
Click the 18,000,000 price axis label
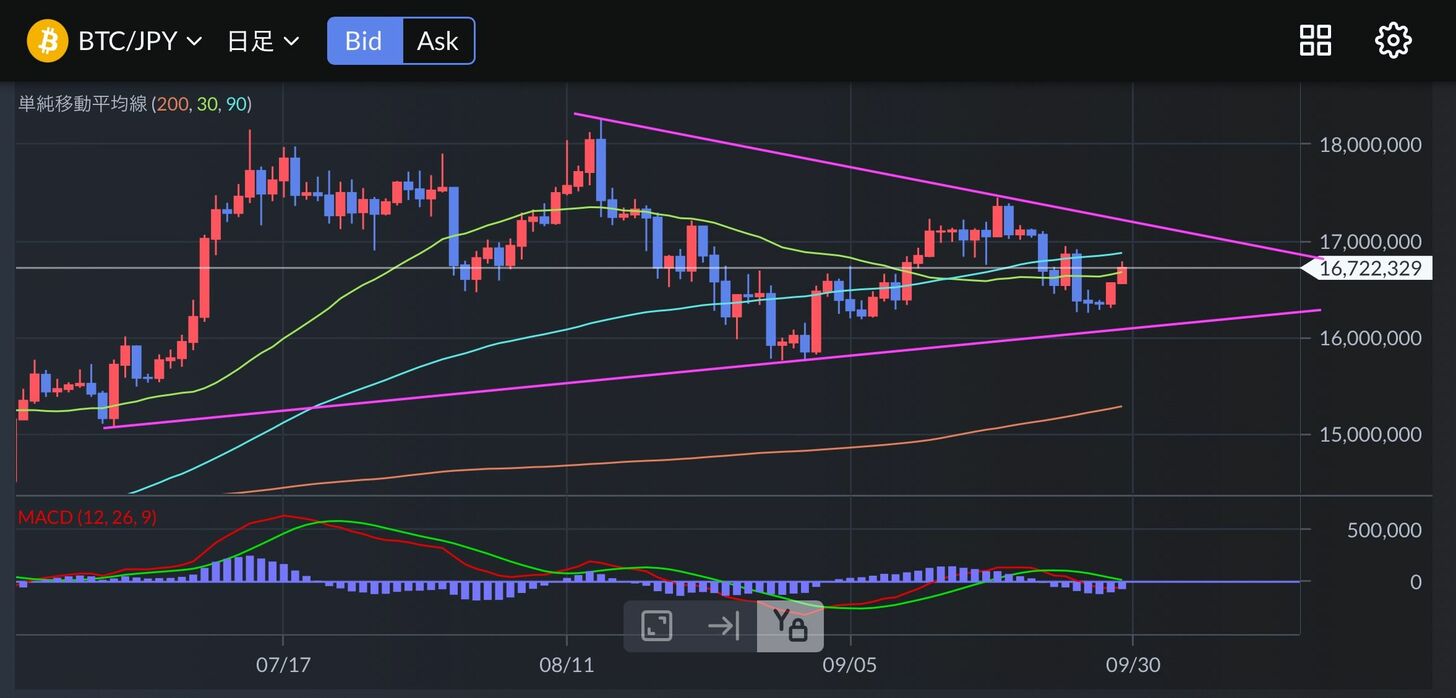click(1369, 145)
